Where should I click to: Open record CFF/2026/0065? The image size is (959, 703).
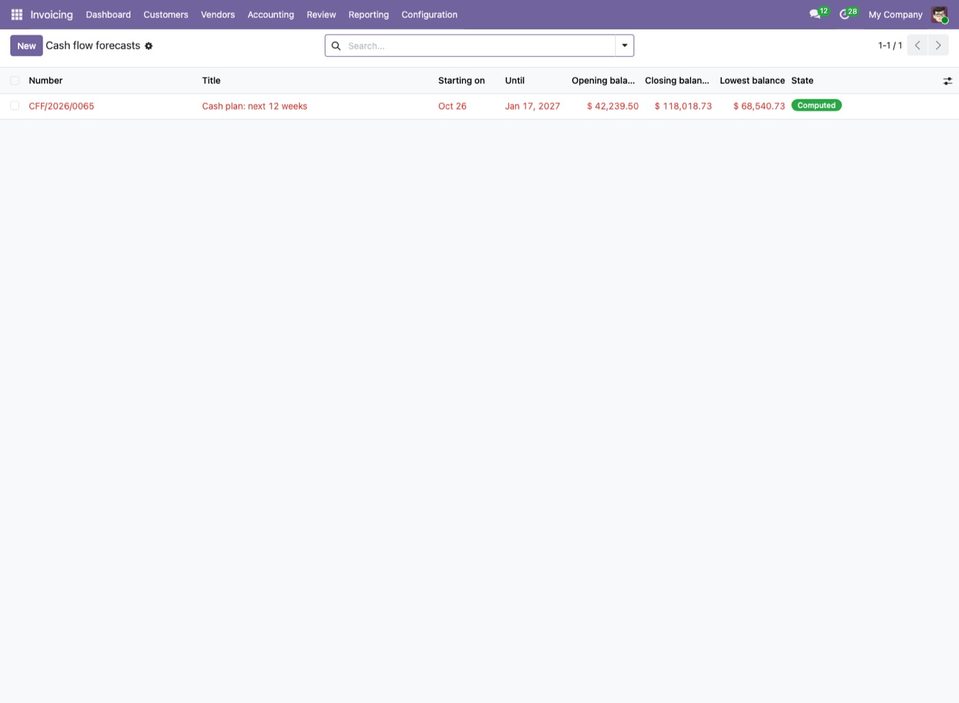61,106
